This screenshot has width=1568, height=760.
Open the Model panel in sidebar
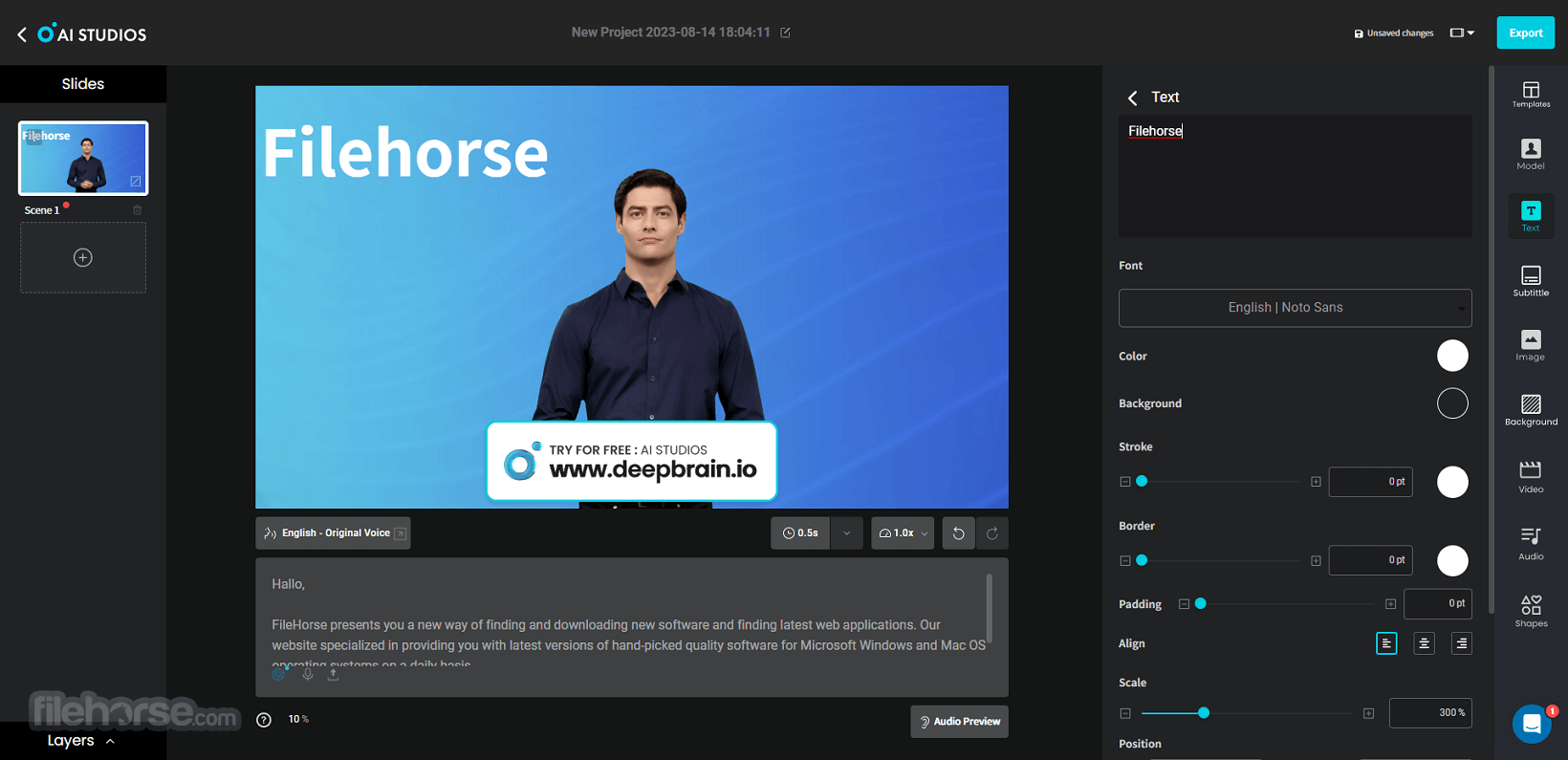1531,154
